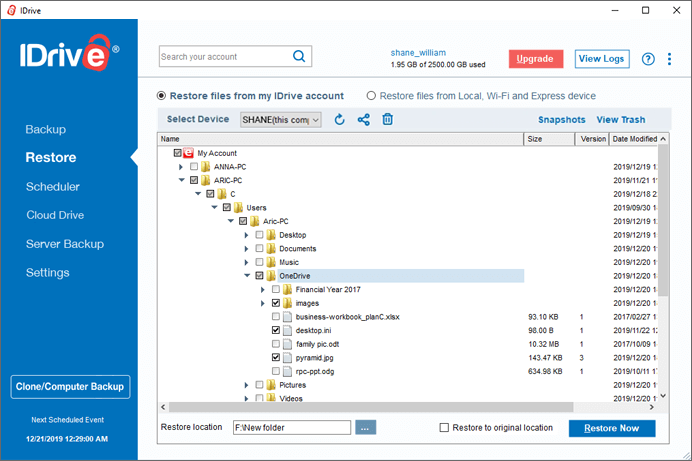Expand the ANNA-PC tree node
This screenshot has width=692, height=461.
(x=181, y=167)
